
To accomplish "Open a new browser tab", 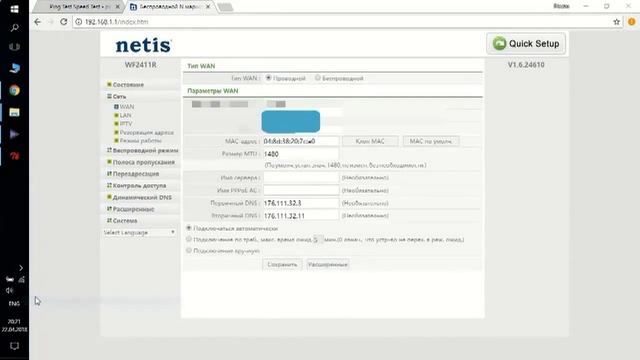I will (226, 7).
